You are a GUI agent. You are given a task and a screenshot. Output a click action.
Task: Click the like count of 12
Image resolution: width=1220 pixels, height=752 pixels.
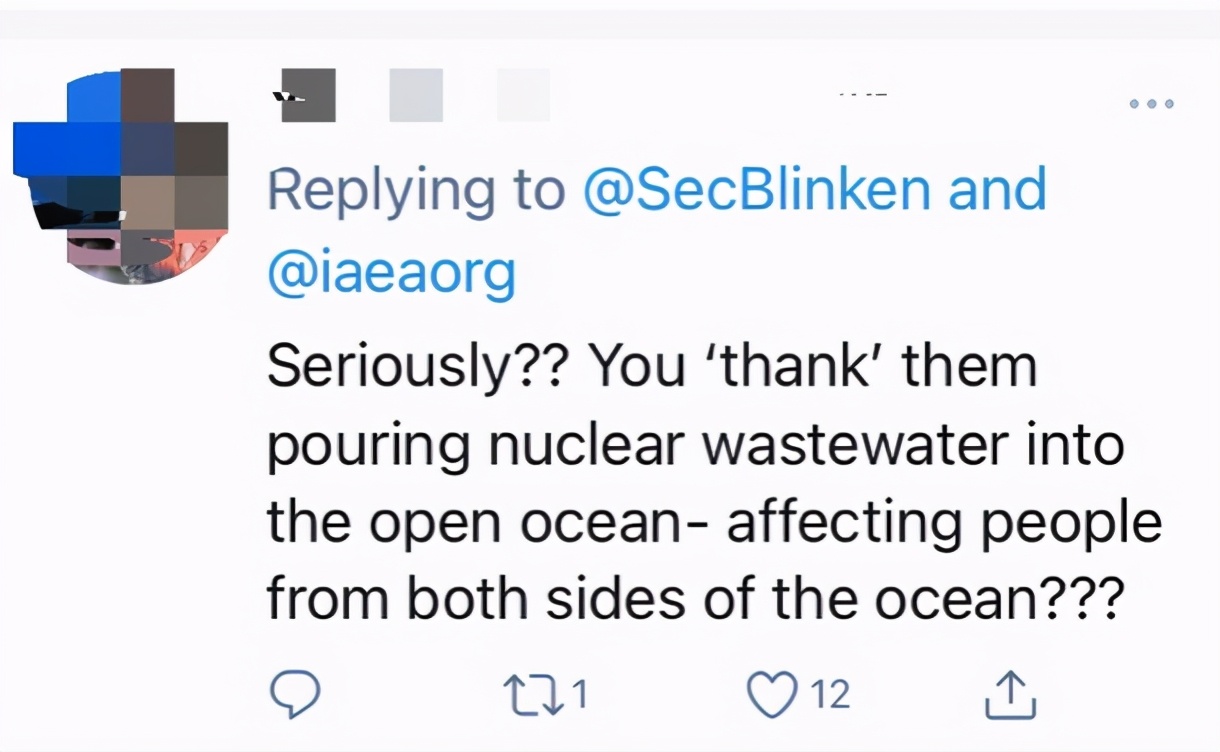(x=829, y=693)
